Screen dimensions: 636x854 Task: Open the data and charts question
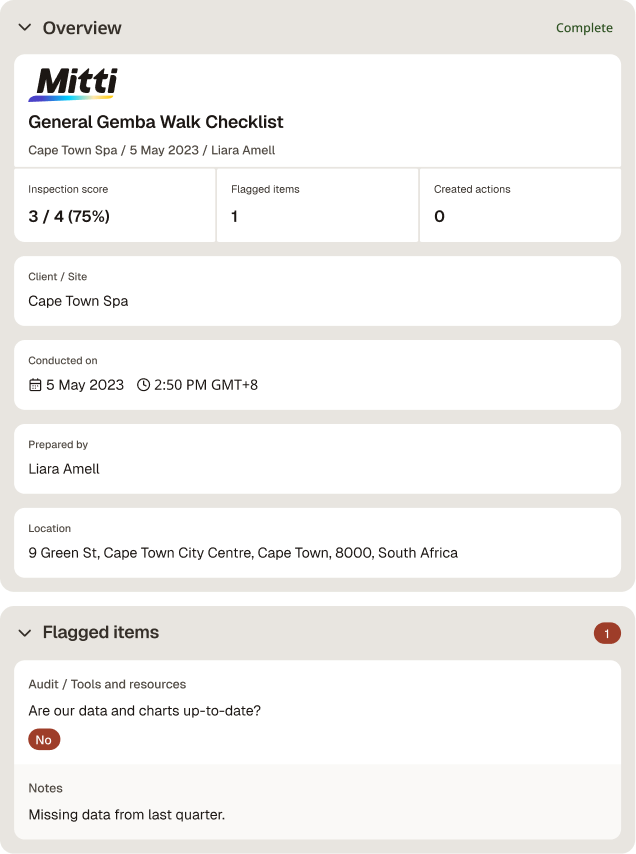point(145,711)
